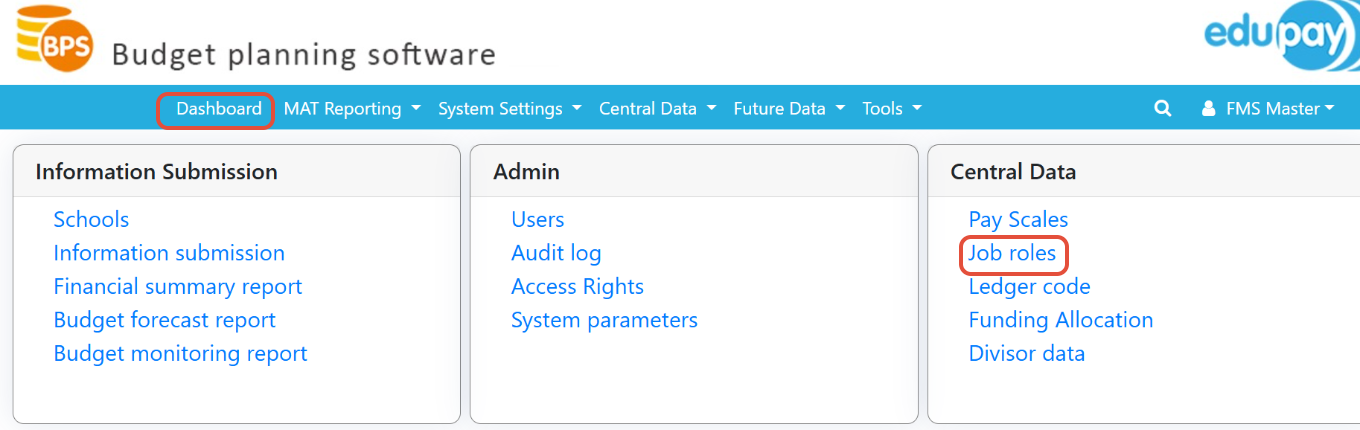Click the edupay logo
Screen dimensions: 1360x430
[x=1282, y=38]
